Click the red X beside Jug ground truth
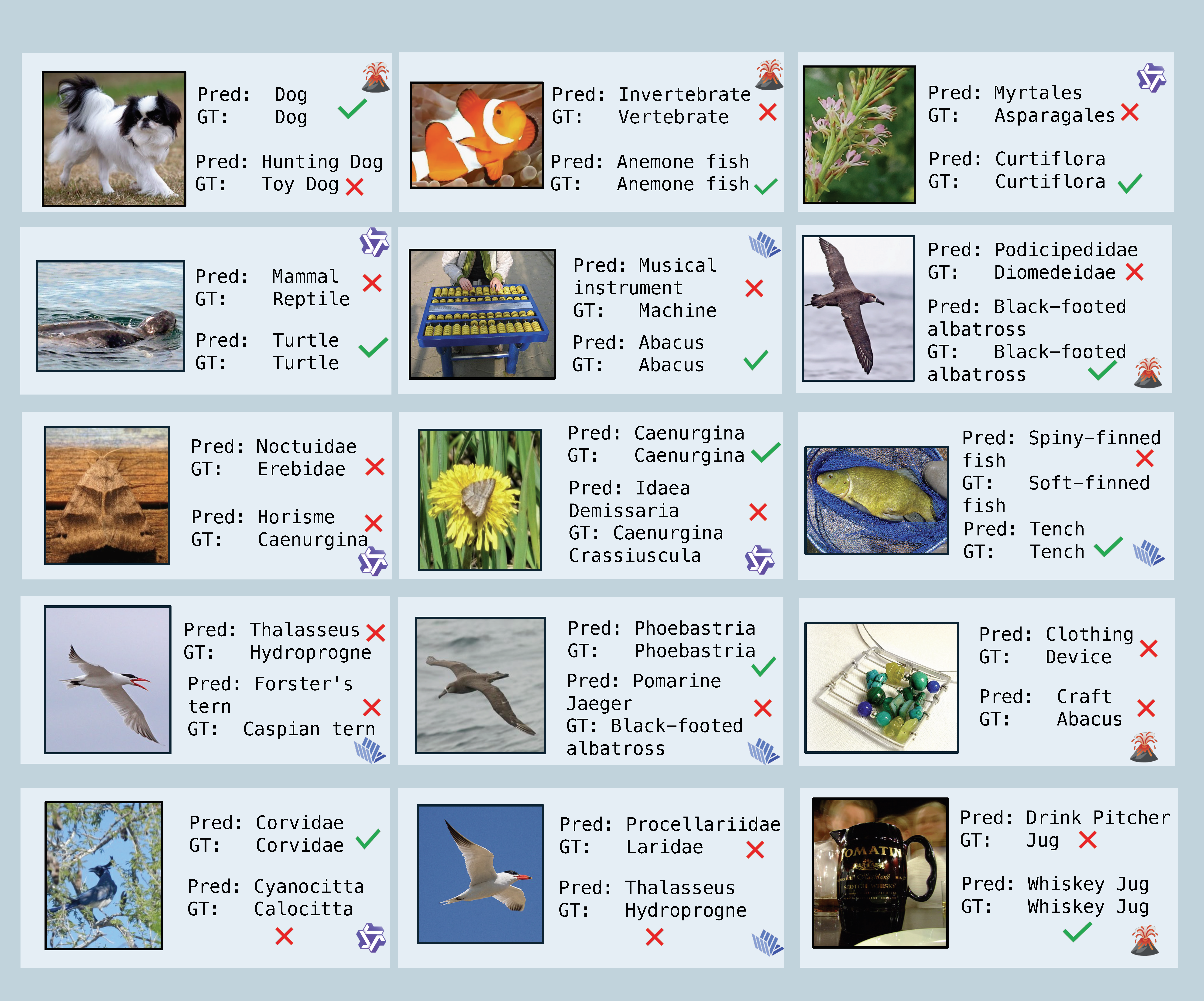This screenshot has width=1204, height=1001. (1088, 840)
